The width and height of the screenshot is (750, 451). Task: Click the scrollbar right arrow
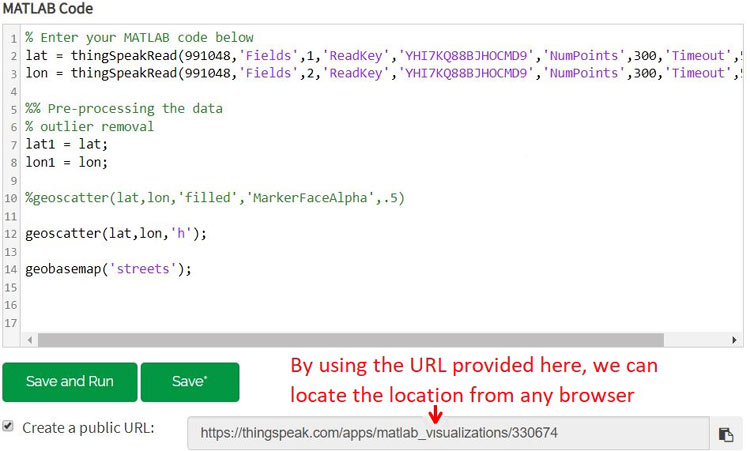pos(734,340)
